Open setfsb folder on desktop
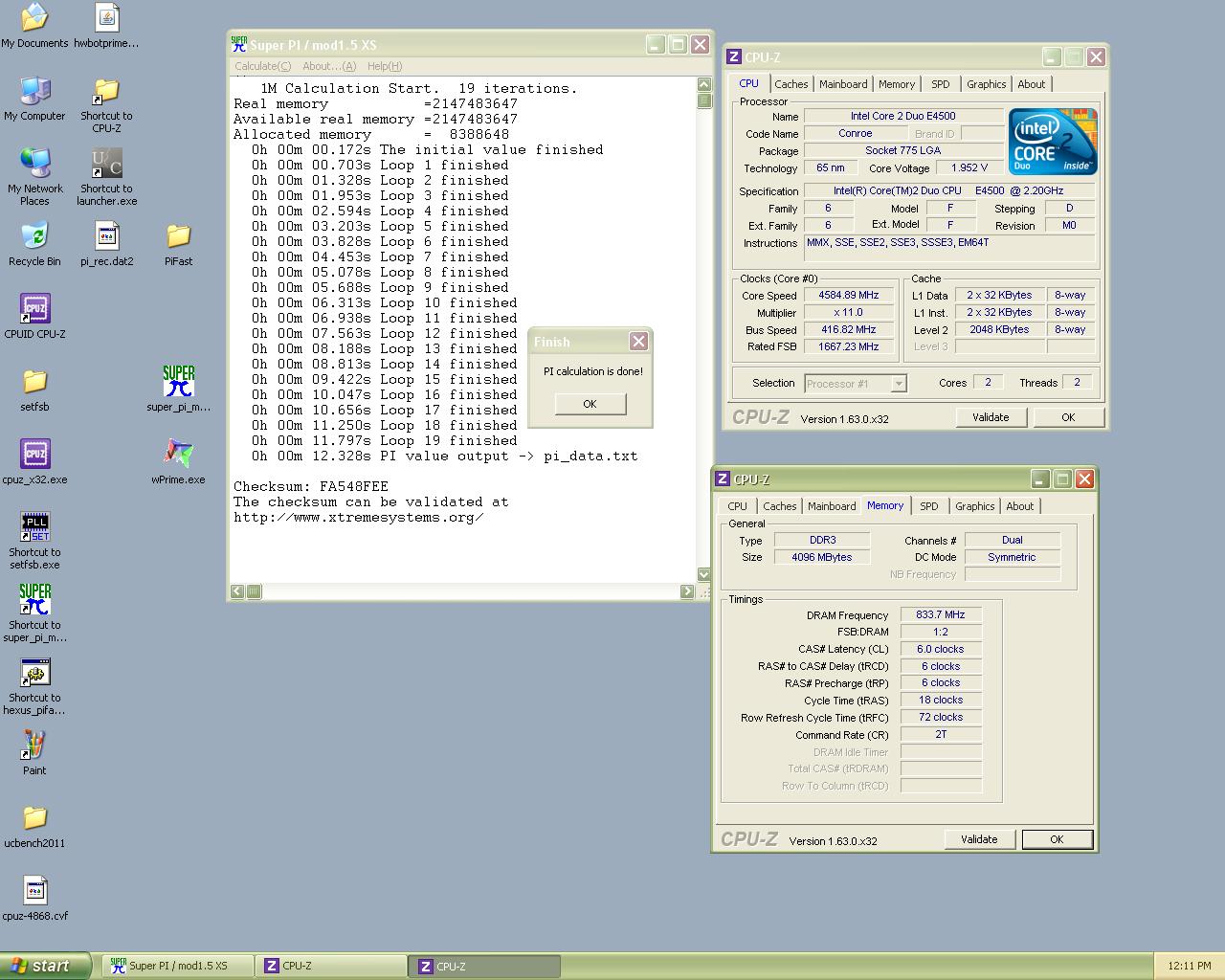This screenshot has width=1225, height=980. tap(34, 390)
